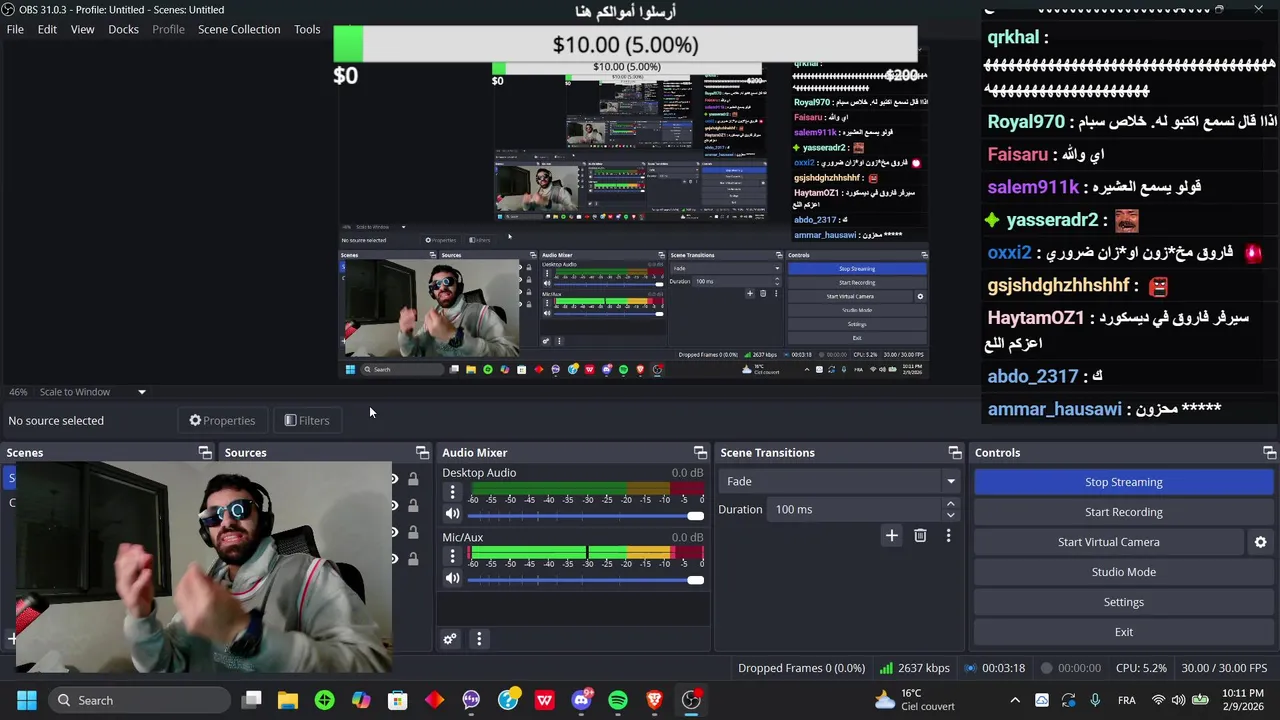Open source Properties button
Image resolution: width=1280 pixels, height=720 pixels.
pyautogui.click(x=222, y=420)
